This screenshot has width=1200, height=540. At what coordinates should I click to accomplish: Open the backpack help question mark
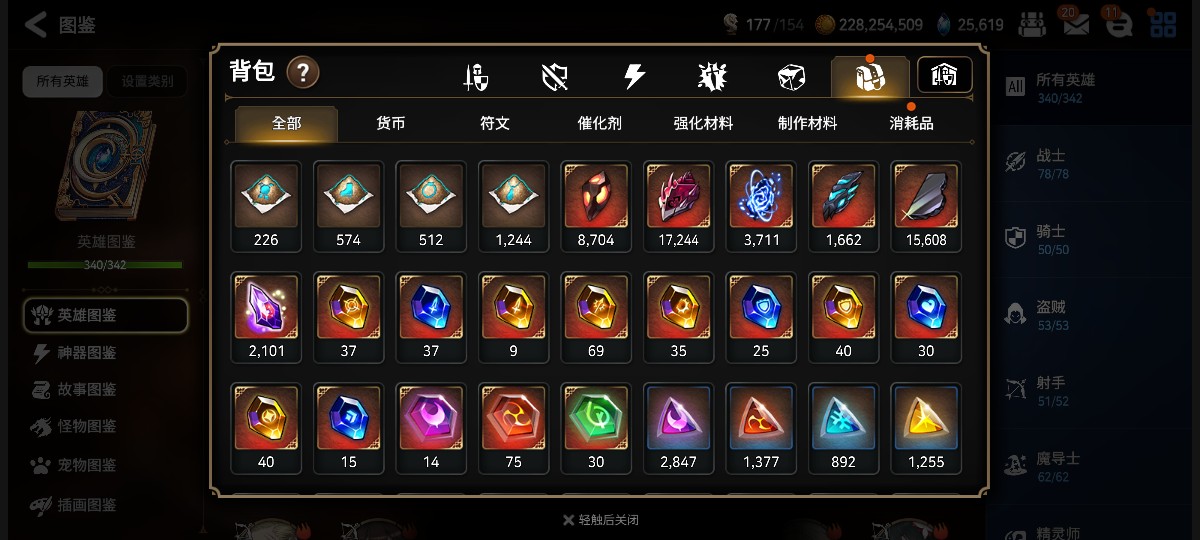(303, 73)
